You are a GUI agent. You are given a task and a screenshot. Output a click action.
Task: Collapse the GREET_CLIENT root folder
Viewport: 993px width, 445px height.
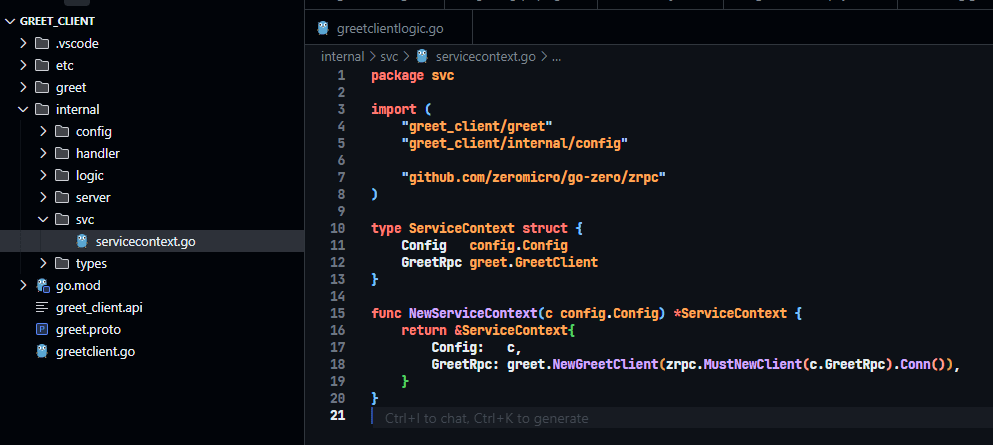point(10,20)
